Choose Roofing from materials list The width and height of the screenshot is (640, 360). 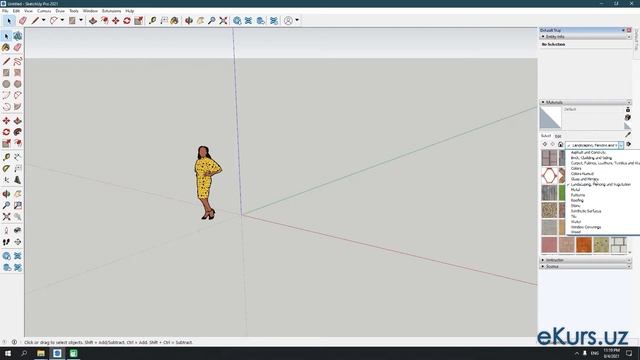click(577, 200)
